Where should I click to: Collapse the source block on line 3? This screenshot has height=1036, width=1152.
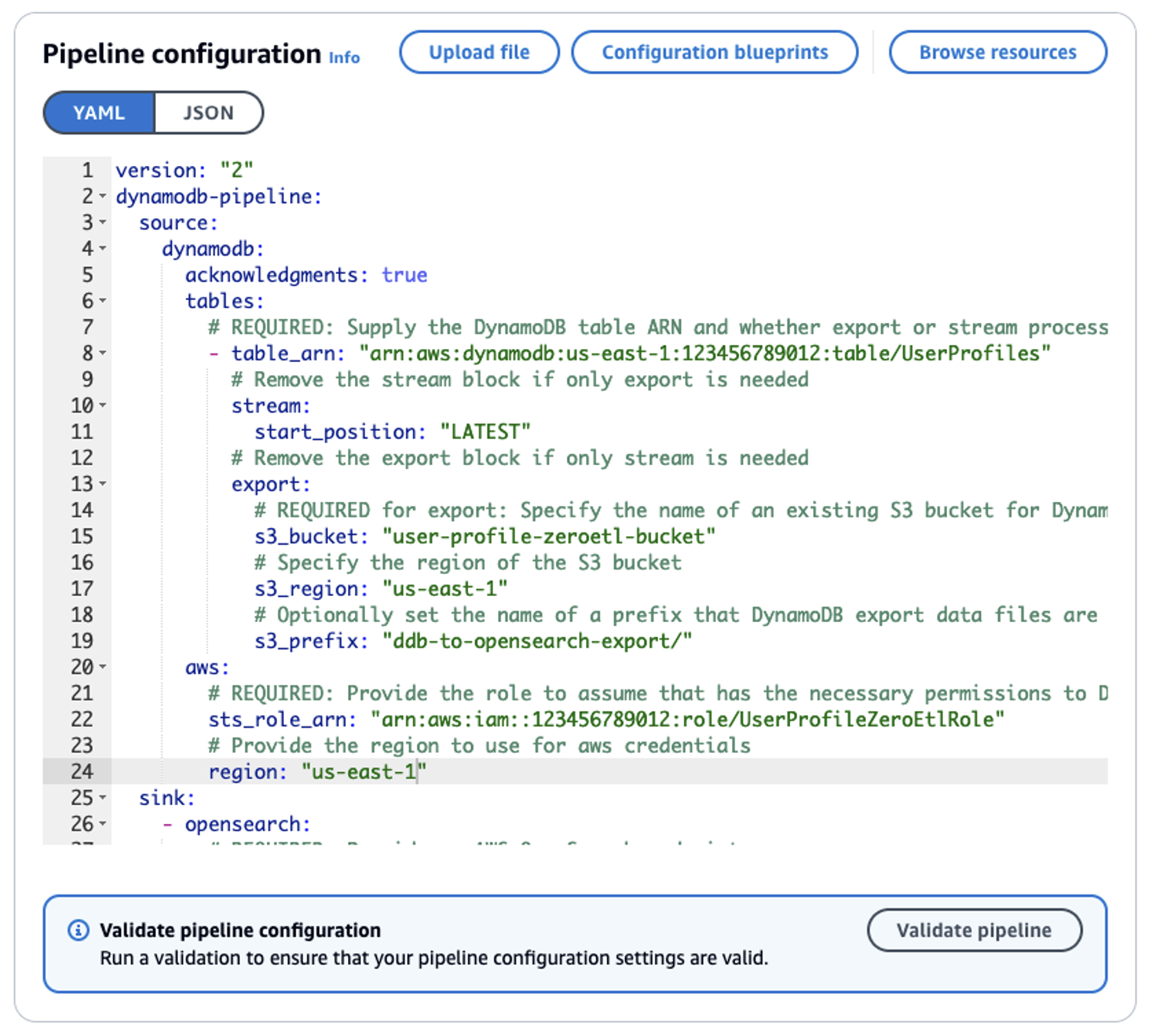[103, 223]
